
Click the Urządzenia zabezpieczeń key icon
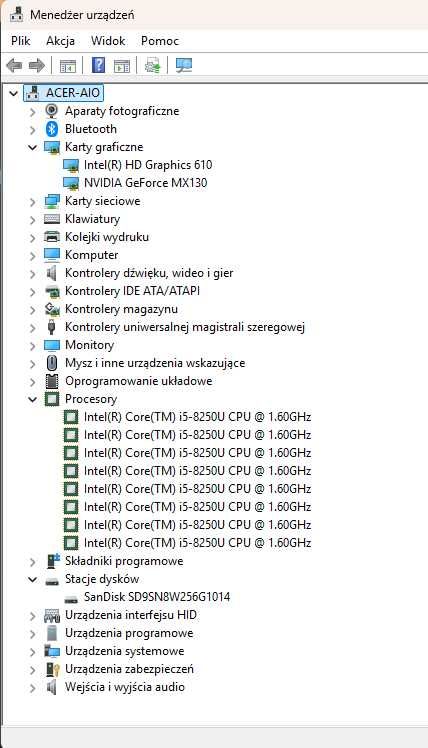[x=52, y=669]
